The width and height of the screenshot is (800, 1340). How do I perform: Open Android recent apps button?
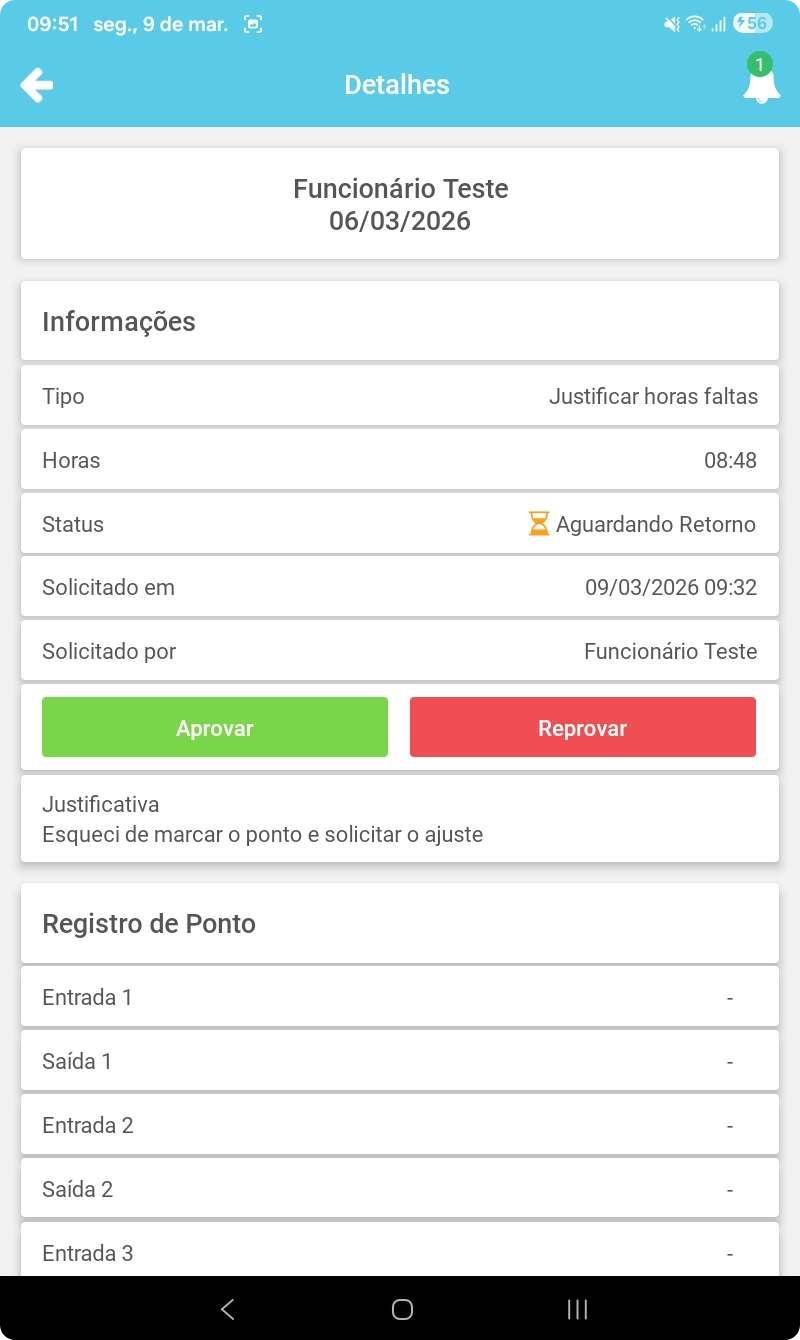pos(577,1309)
